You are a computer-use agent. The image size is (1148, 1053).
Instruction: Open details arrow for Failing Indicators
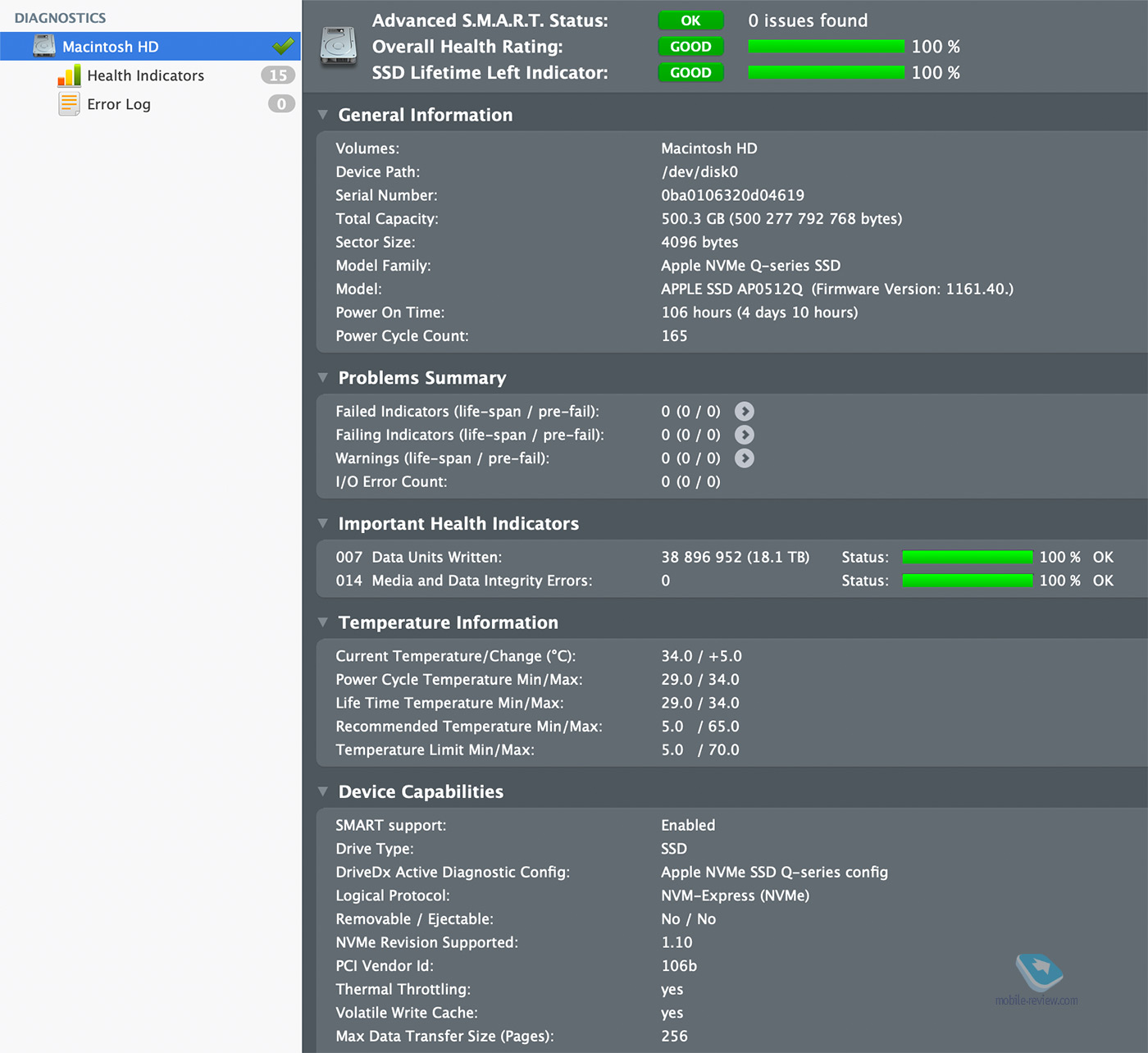(744, 435)
